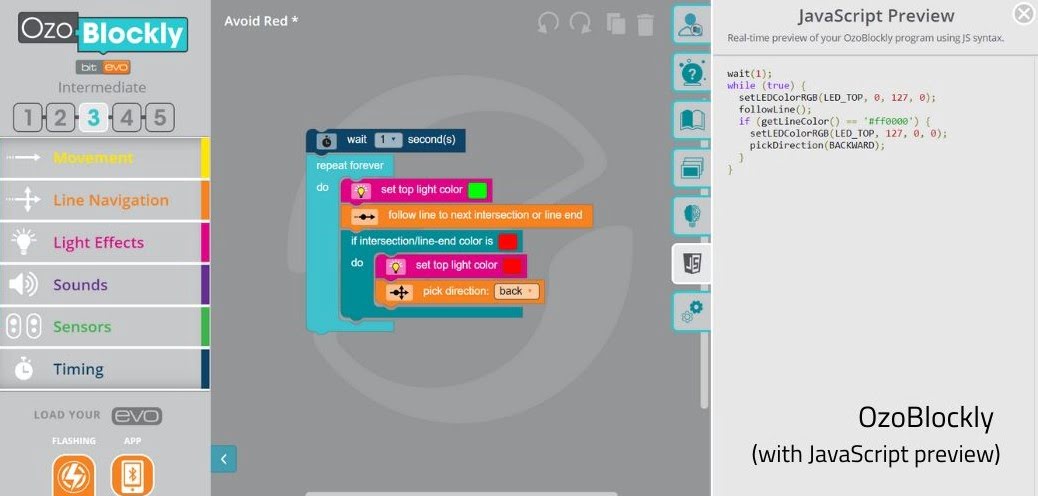The height and width of the screenshot is (496, 1038).
Task: Click the wait(1) code line
Action: pyautogui.click(x=749, y=74)
